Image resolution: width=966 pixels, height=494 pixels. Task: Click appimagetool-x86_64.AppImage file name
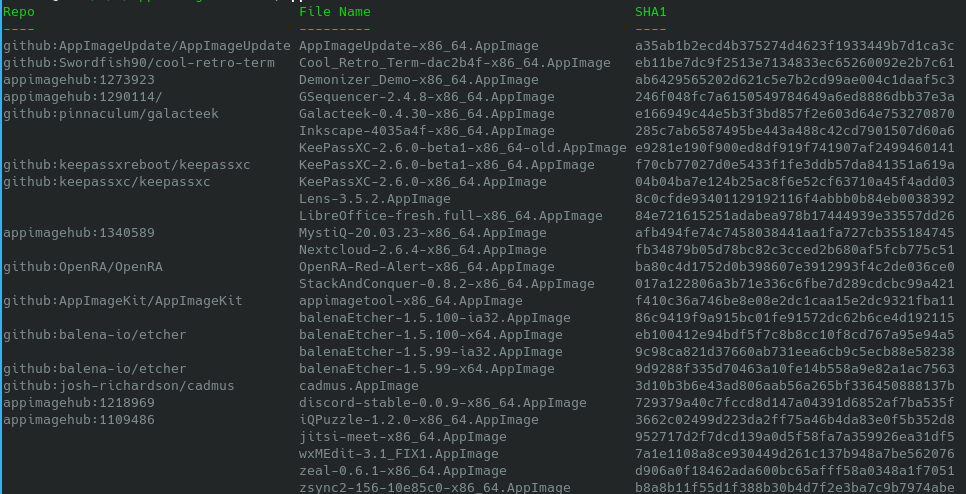(411, 301)
